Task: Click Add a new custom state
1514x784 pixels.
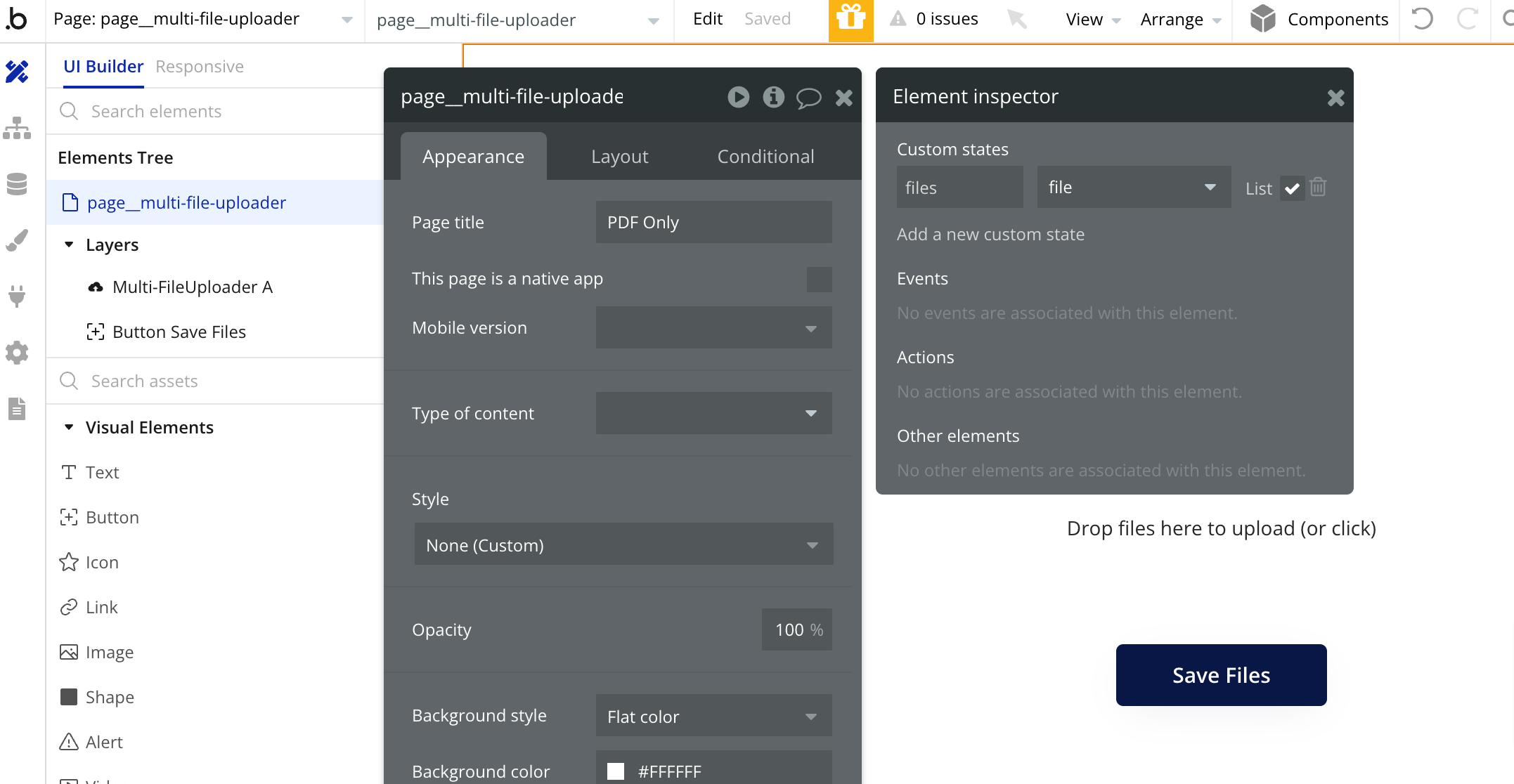Action: click(x=990, y=234)
